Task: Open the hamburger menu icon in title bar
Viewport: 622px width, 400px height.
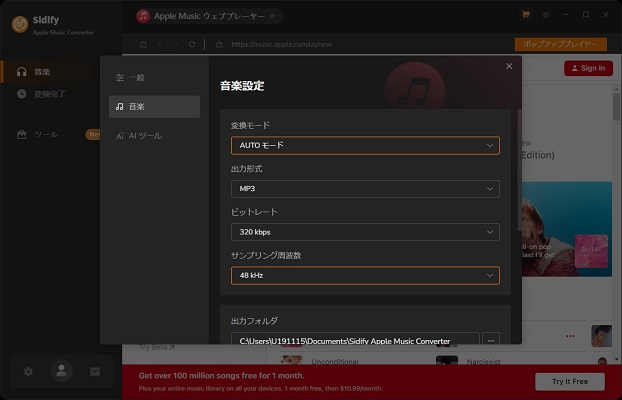Action: coord(546,15)
